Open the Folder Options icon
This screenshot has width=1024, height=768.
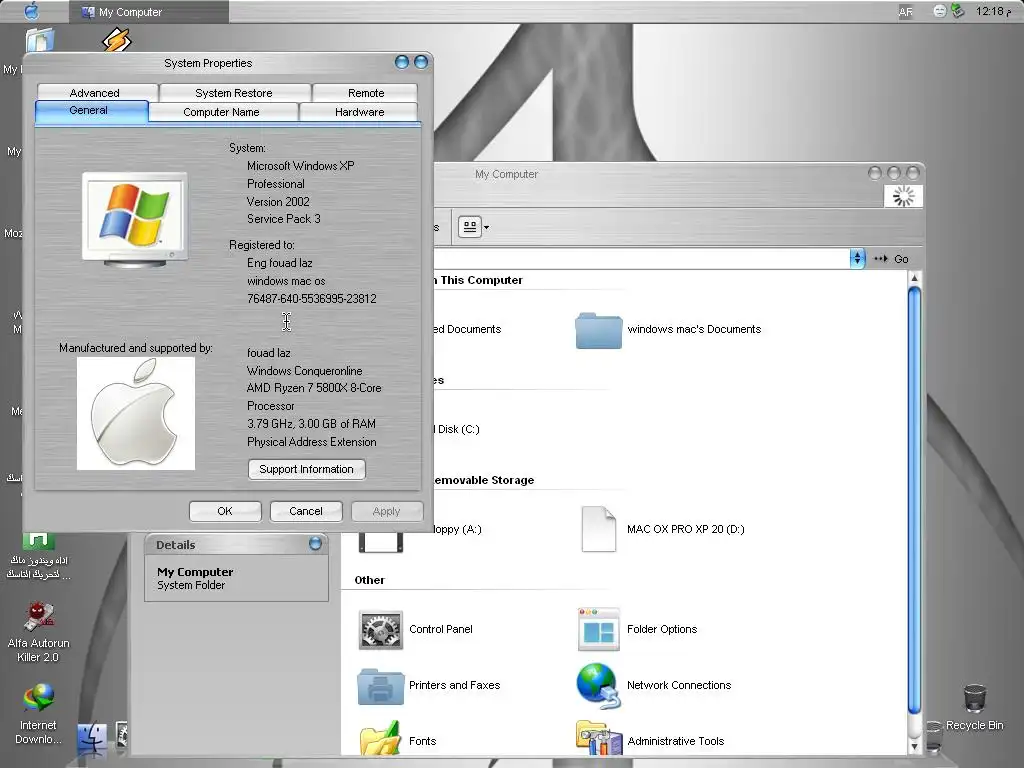(x=598, y=630)
